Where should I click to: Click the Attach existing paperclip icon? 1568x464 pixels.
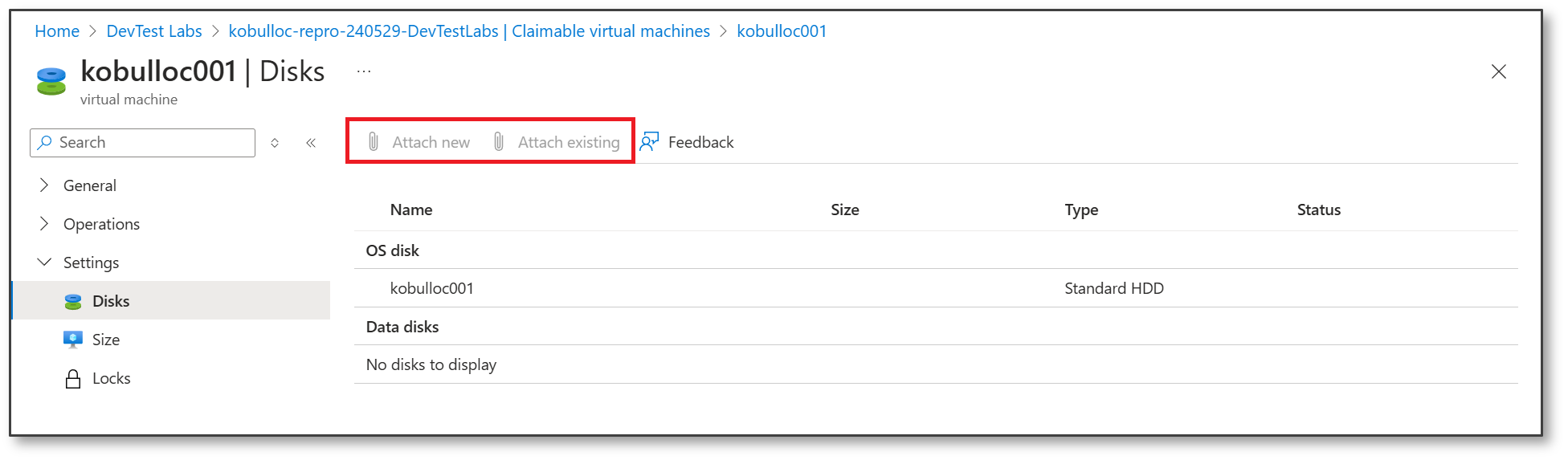[499, 141]
